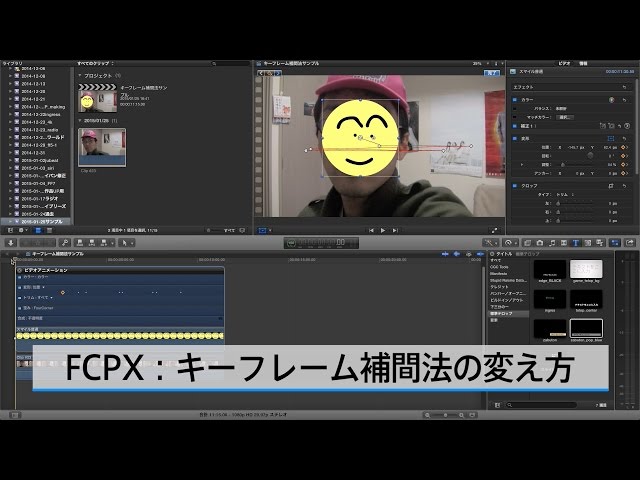The height and width of the screenshot is (480, 640).
Task: Select the arrow Select tool in toolbar
Action: pyautogui.click(x=125, y=243)
